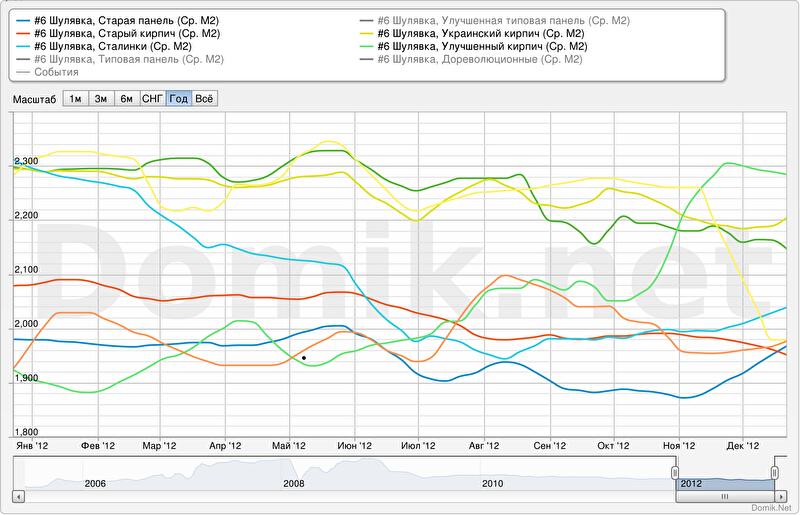Screen dimensions: 800x515
Task: Click the navigator scrollbar thumb
Action: [x=724, y=496]
